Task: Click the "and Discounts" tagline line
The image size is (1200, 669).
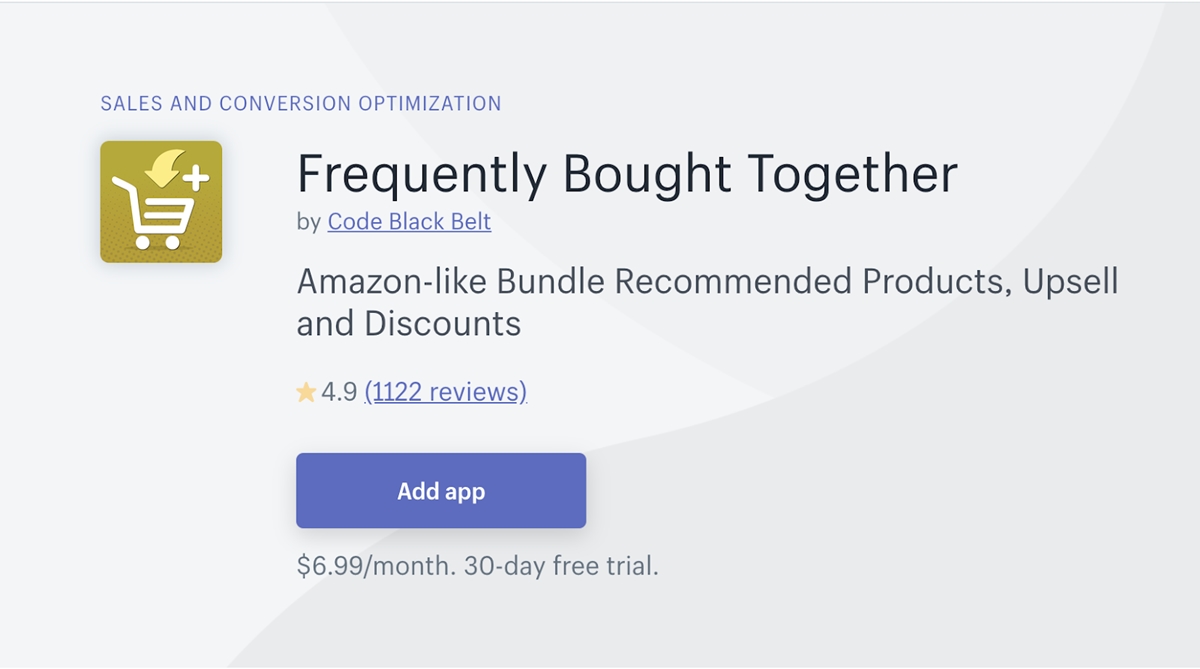Action: point(409,324)
